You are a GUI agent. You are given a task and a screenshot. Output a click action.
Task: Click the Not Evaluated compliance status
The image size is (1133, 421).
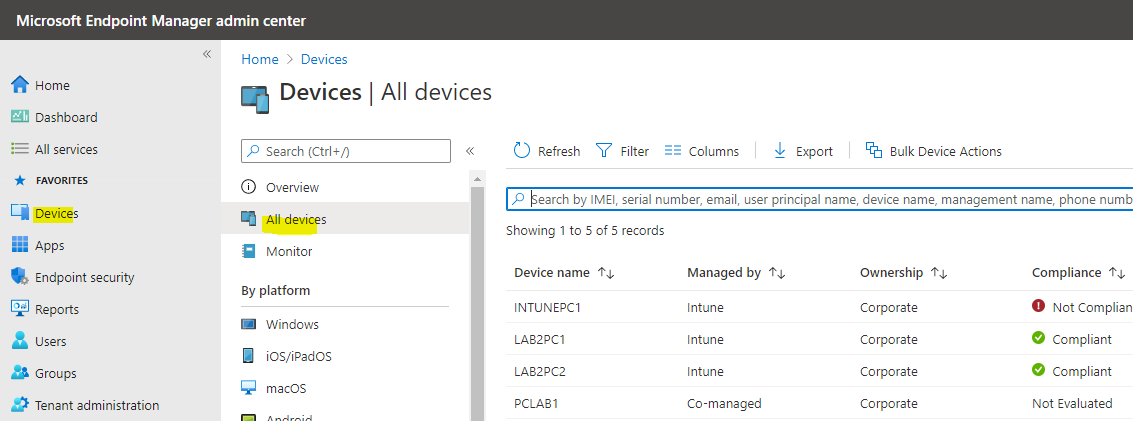pyautogui.click(x=1072, y=403)
